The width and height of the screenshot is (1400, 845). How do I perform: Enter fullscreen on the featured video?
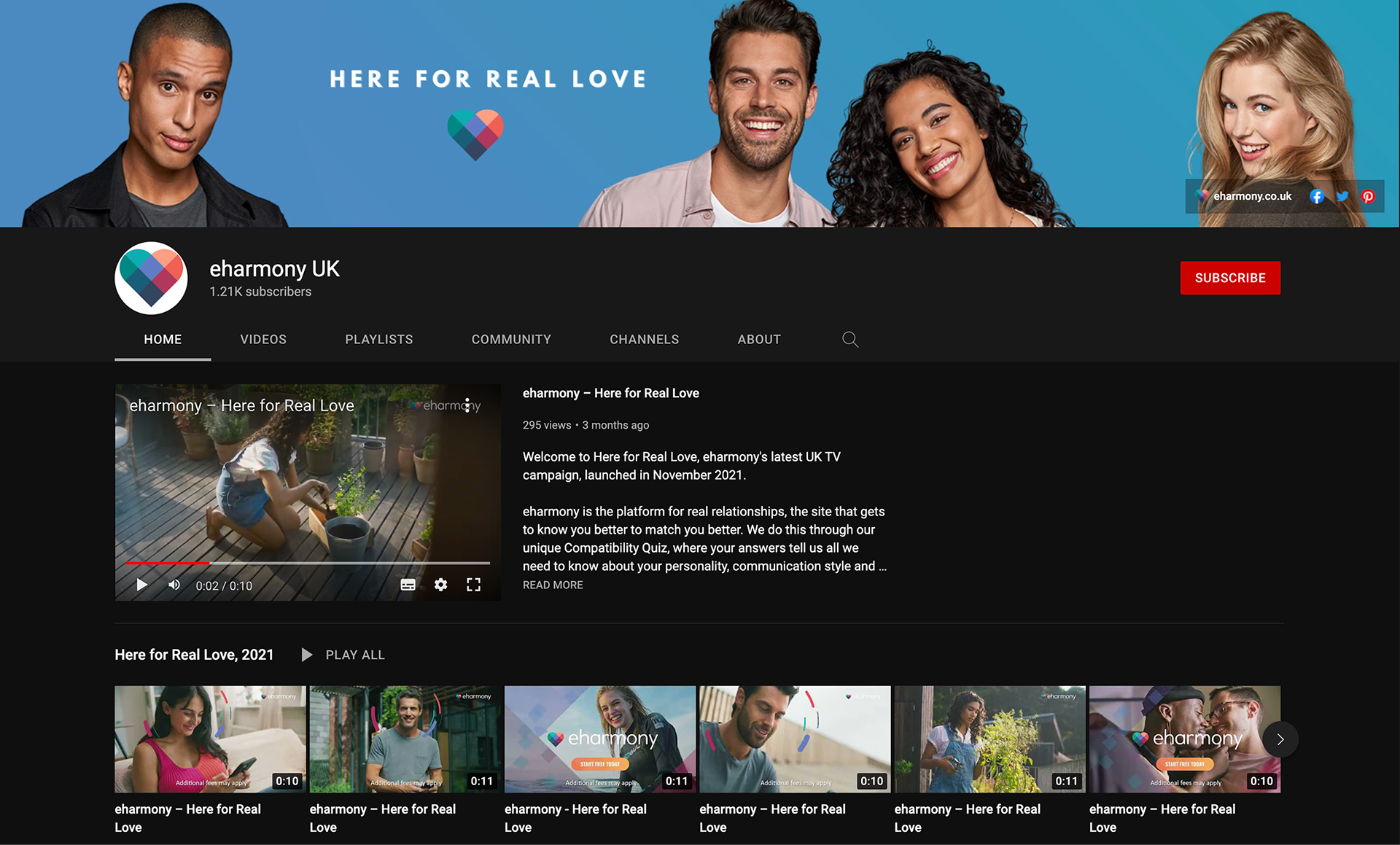point(474,585)
